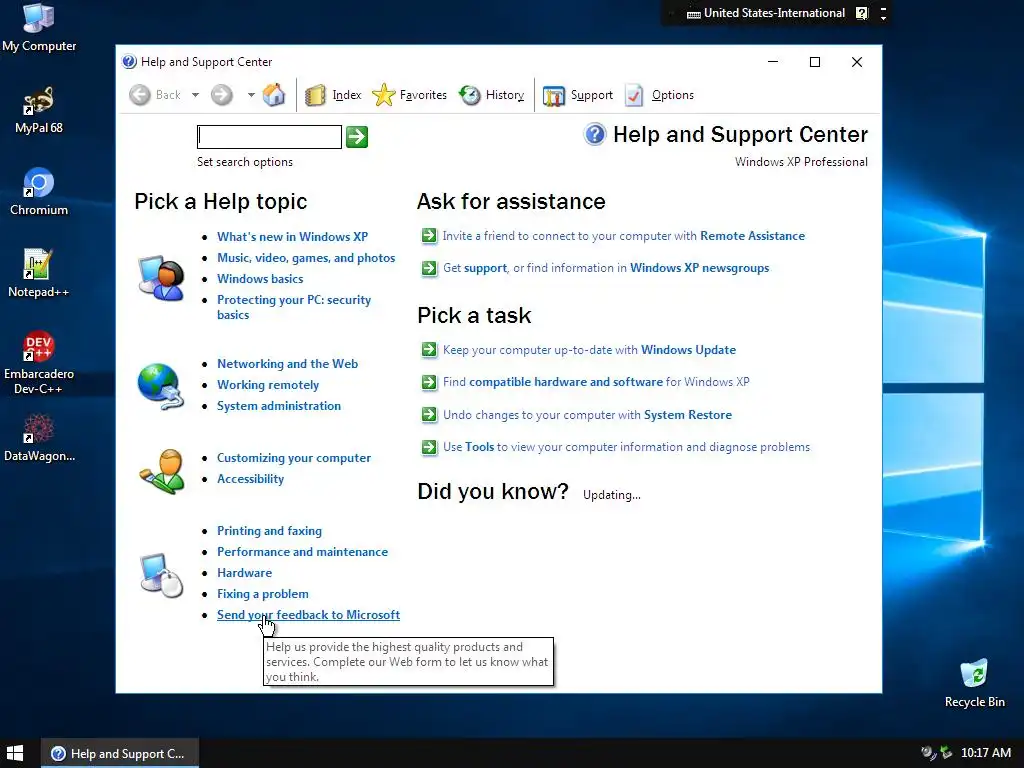1024x768 pixels.
Task: Open Music, video, games, and photos topic
Action: click(x=306, y=258)
